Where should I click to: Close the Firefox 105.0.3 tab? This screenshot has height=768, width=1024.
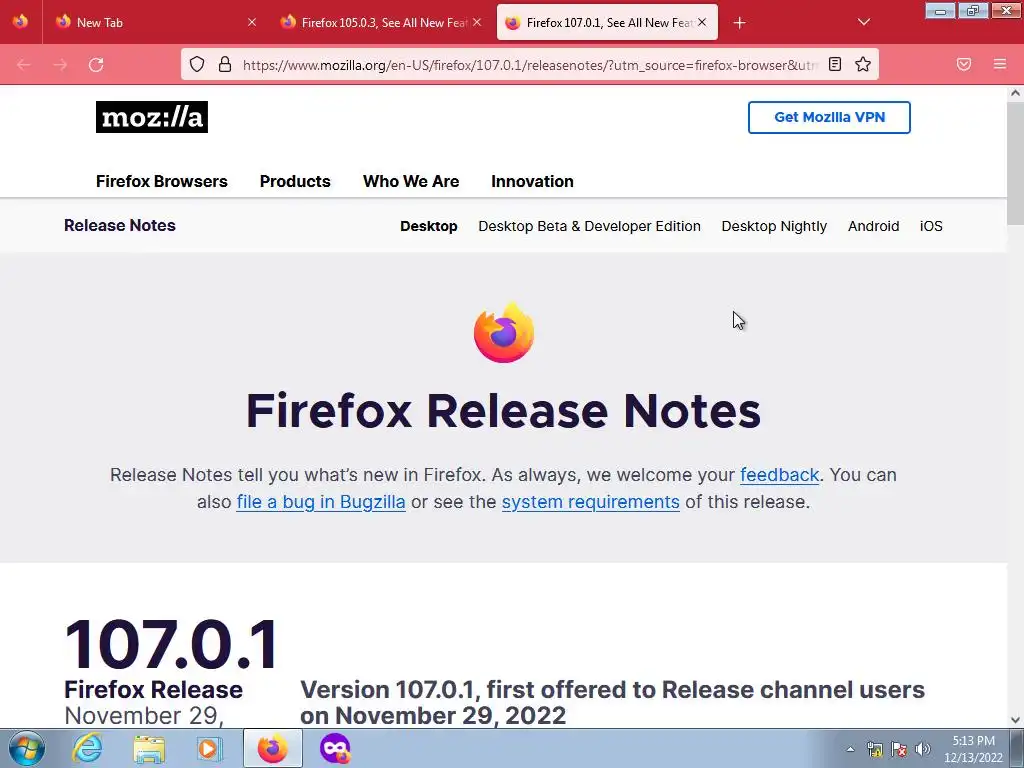[477, 22]
